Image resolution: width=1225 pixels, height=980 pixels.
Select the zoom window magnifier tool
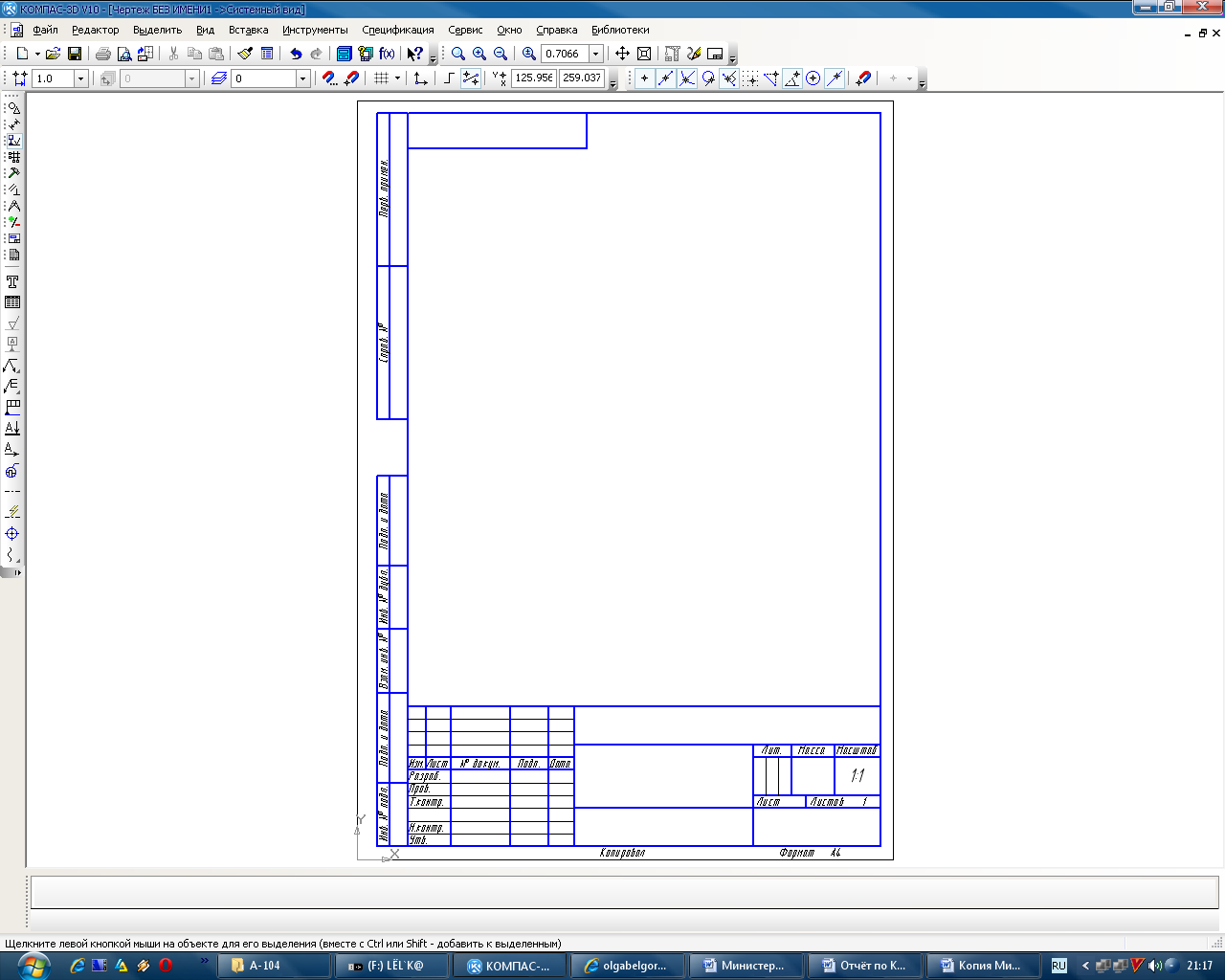(458, 54)
